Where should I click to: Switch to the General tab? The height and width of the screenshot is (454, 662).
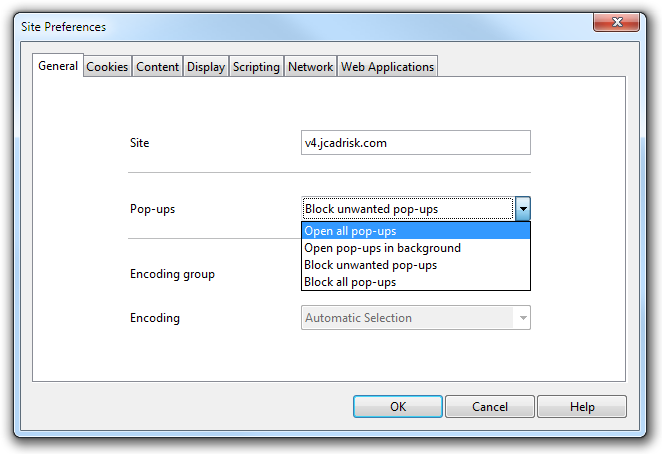tap(58, 66)
